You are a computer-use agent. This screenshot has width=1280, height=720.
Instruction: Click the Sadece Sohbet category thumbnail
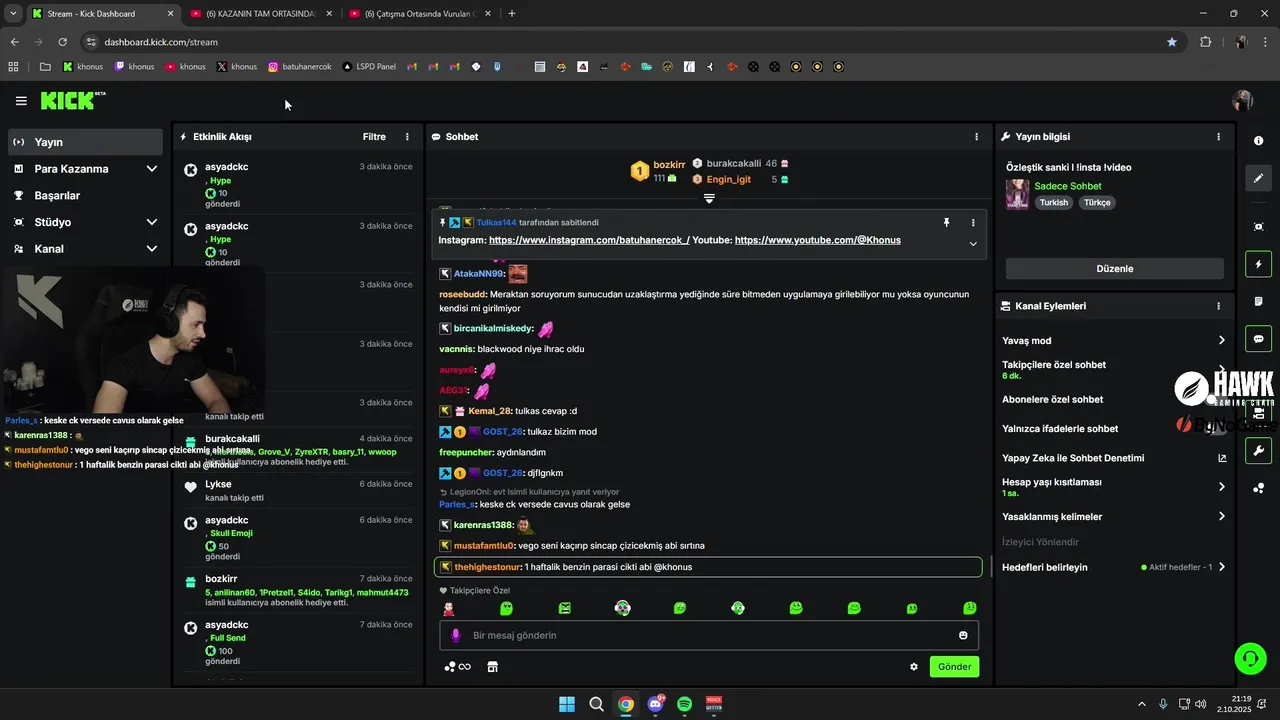(1017, 194)
